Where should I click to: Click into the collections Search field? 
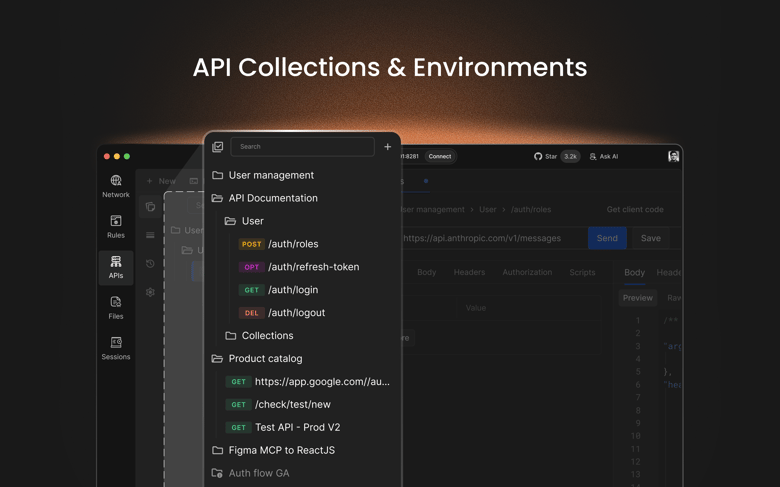(x=302, y=147)
